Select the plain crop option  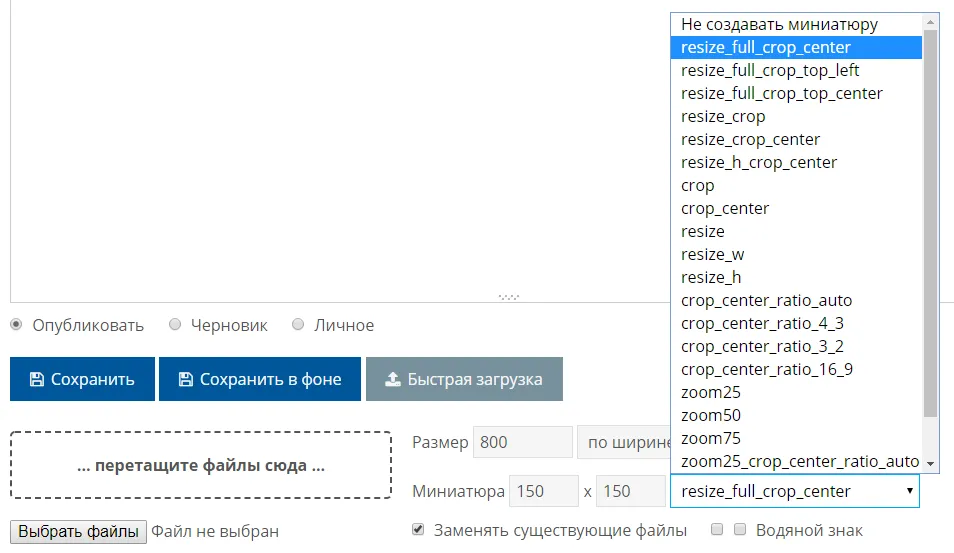(796, 186)
